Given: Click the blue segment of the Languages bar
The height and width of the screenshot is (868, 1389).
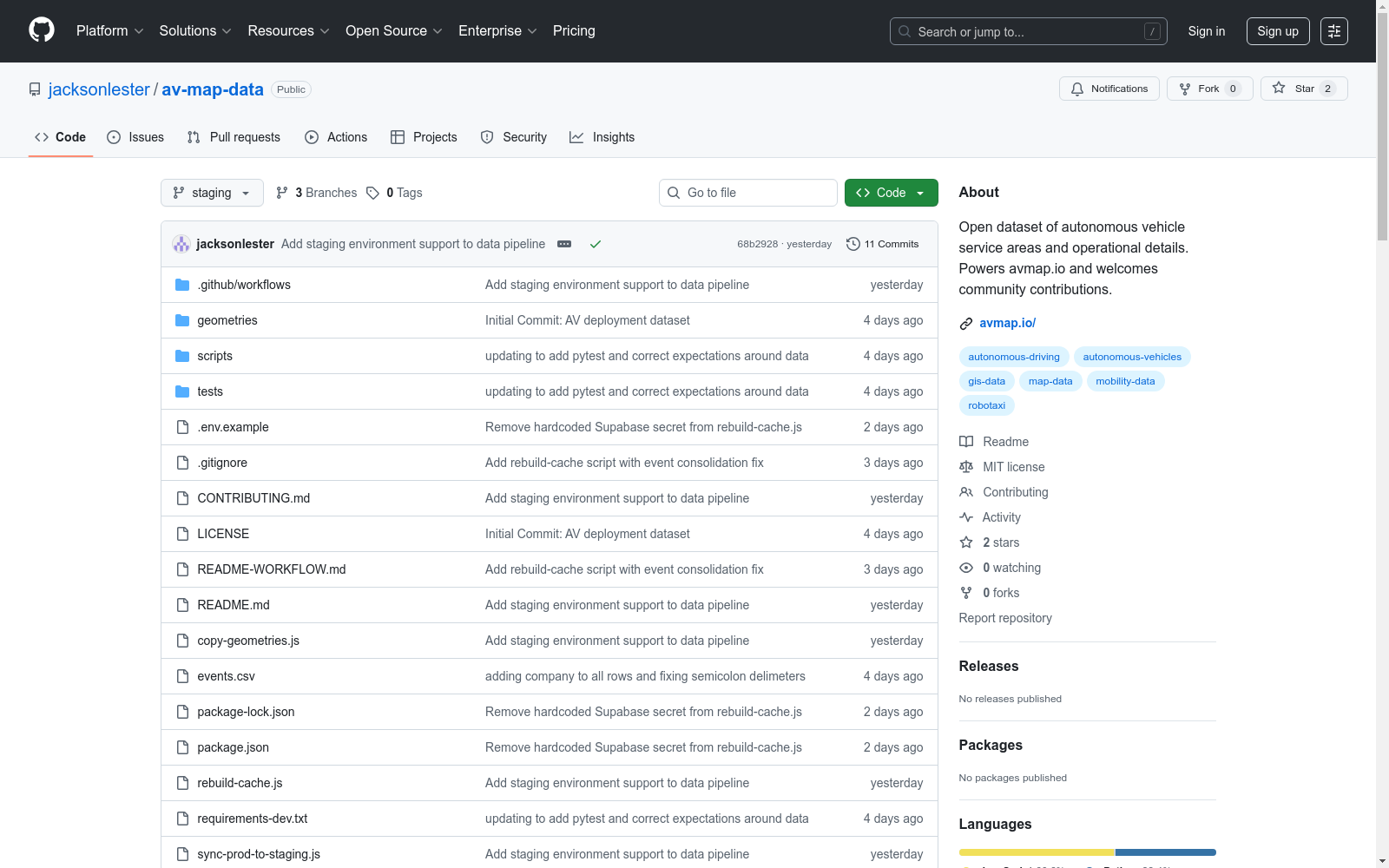Looking at the screenshot, I should tap(1166, 852).
